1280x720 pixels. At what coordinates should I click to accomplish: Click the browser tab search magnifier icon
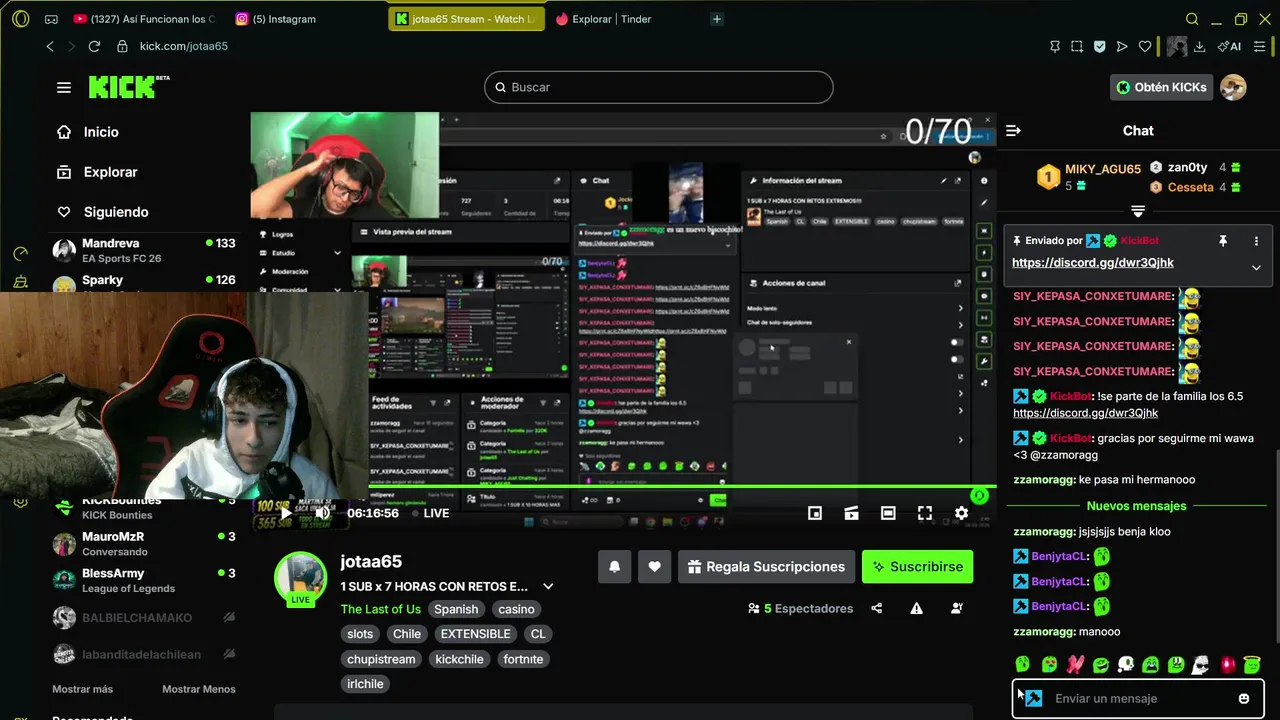point(1192,19)
